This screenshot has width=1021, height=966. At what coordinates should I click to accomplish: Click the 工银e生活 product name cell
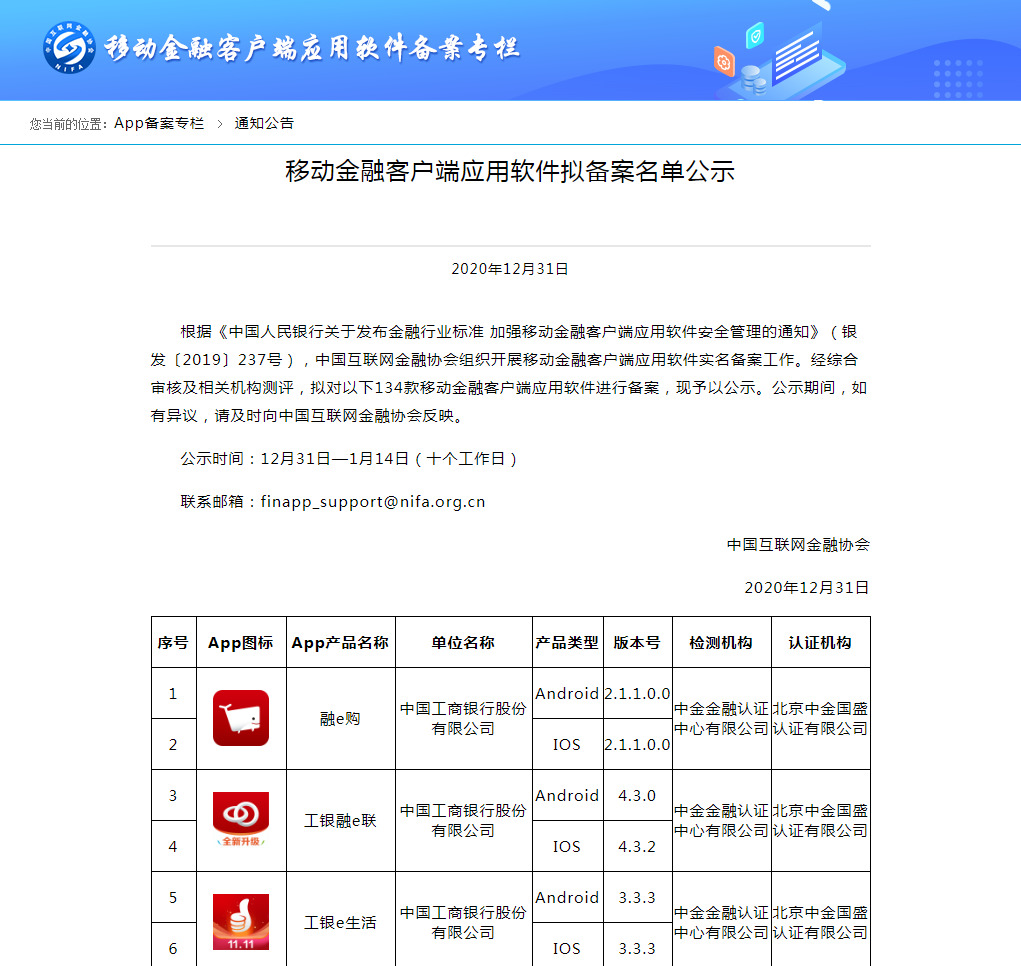coord(341,922)
